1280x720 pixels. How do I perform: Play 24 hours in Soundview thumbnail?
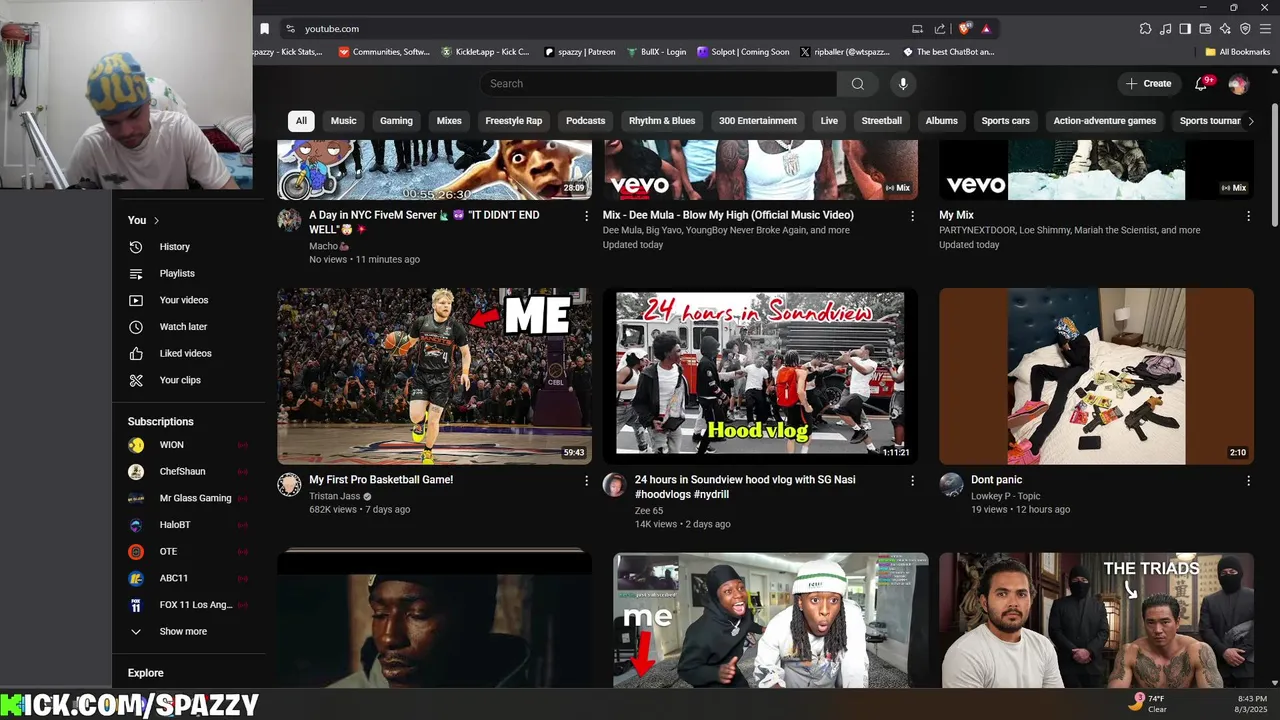(x=760, y=376)
